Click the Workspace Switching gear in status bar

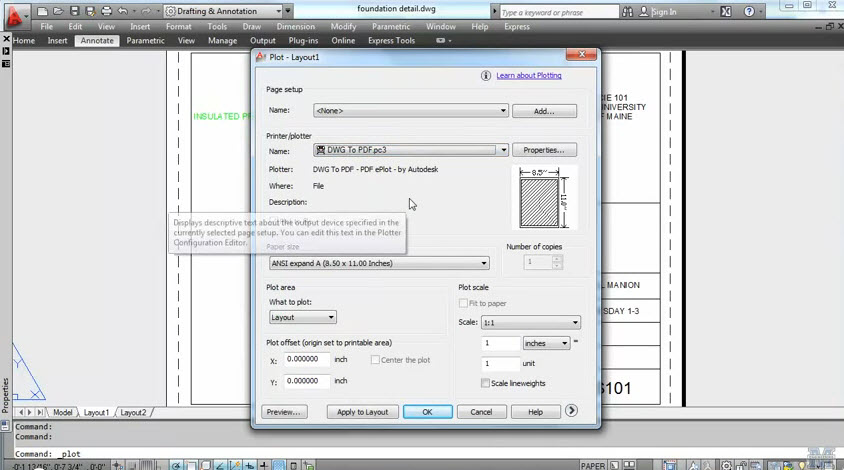(x=727, y=465)
